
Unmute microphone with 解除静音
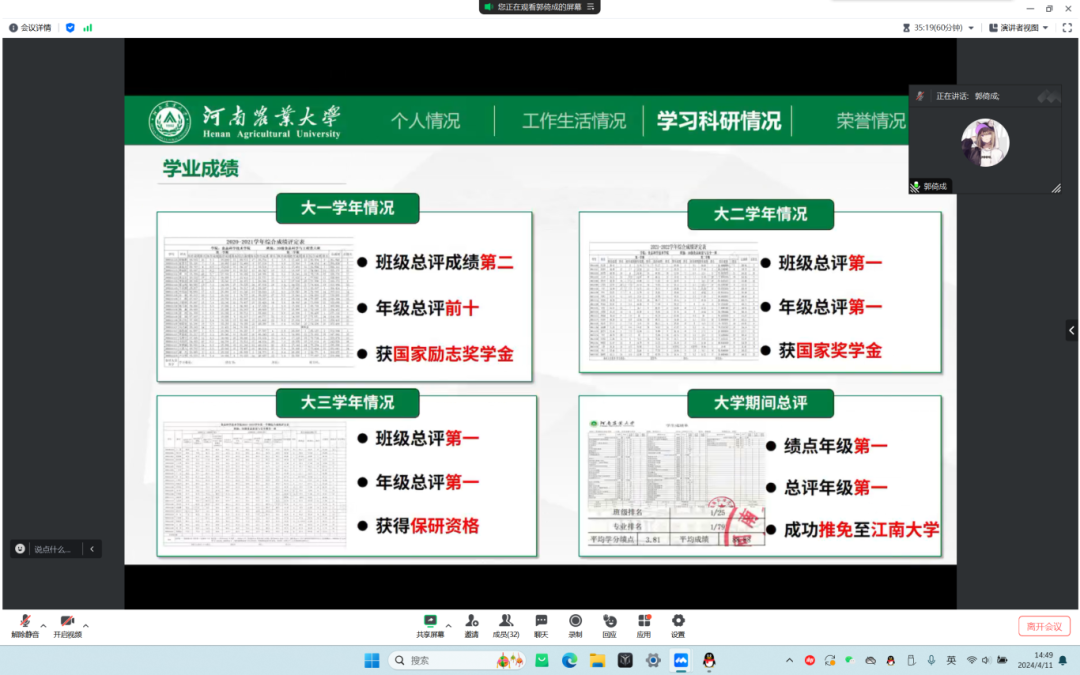tap(25, 624)
